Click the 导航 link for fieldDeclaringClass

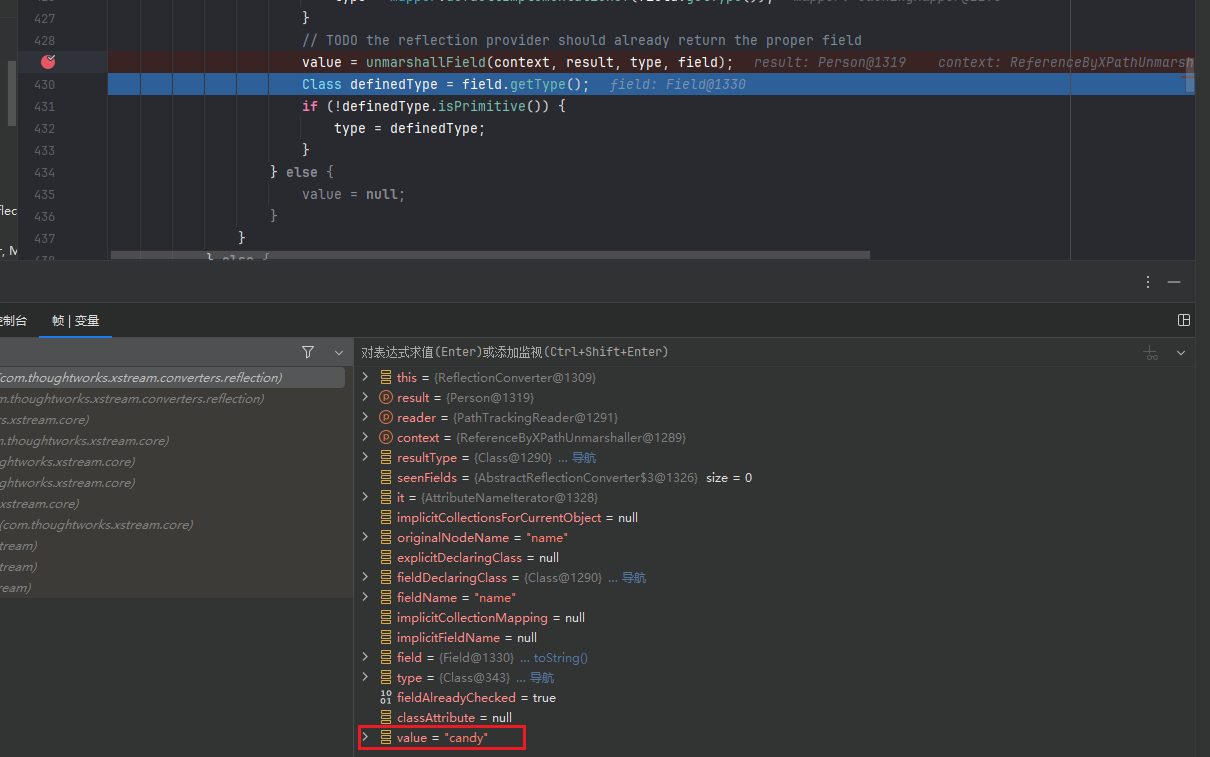click(633, 578)
